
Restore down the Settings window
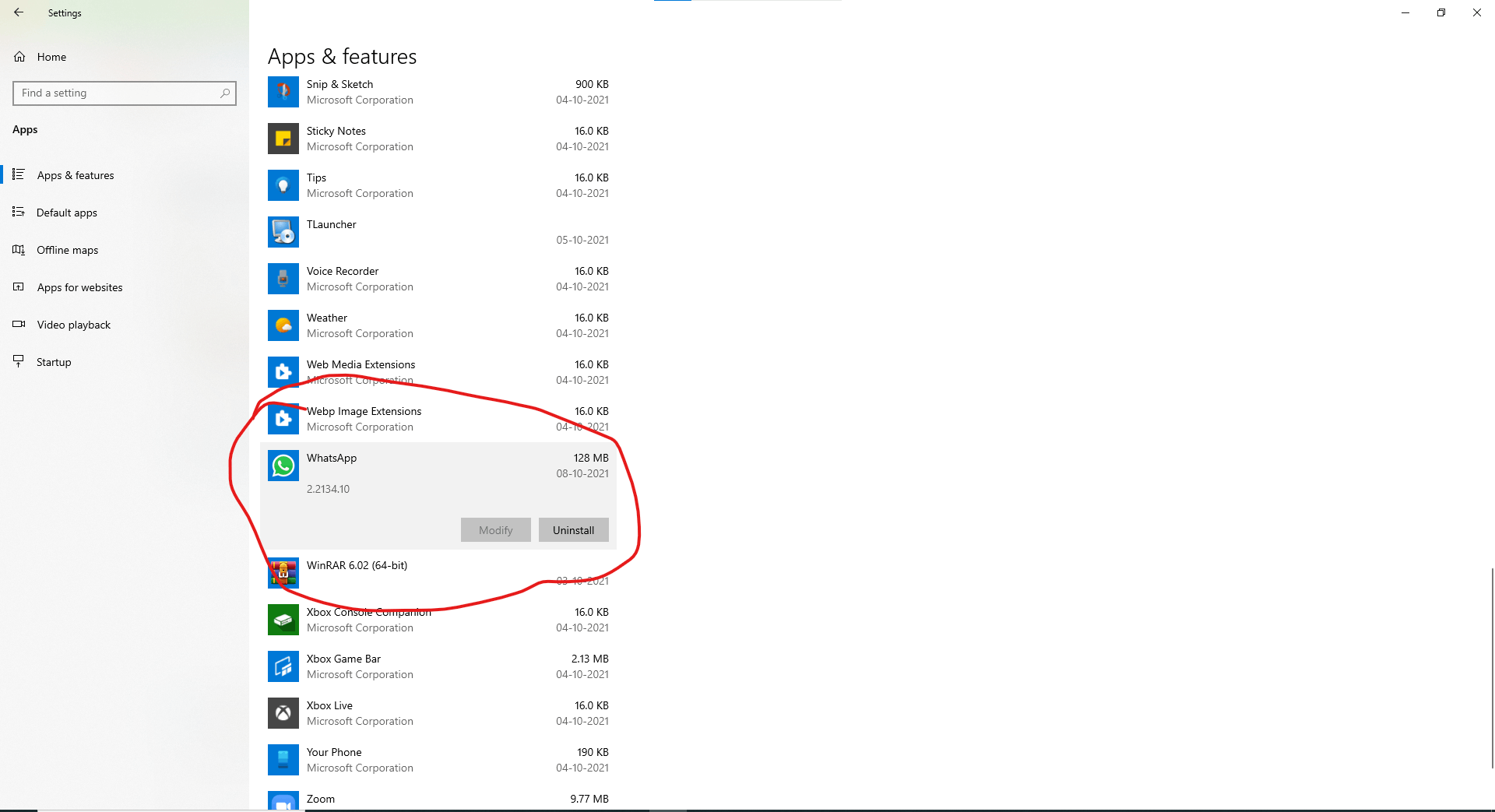(x=1441, y=12)
